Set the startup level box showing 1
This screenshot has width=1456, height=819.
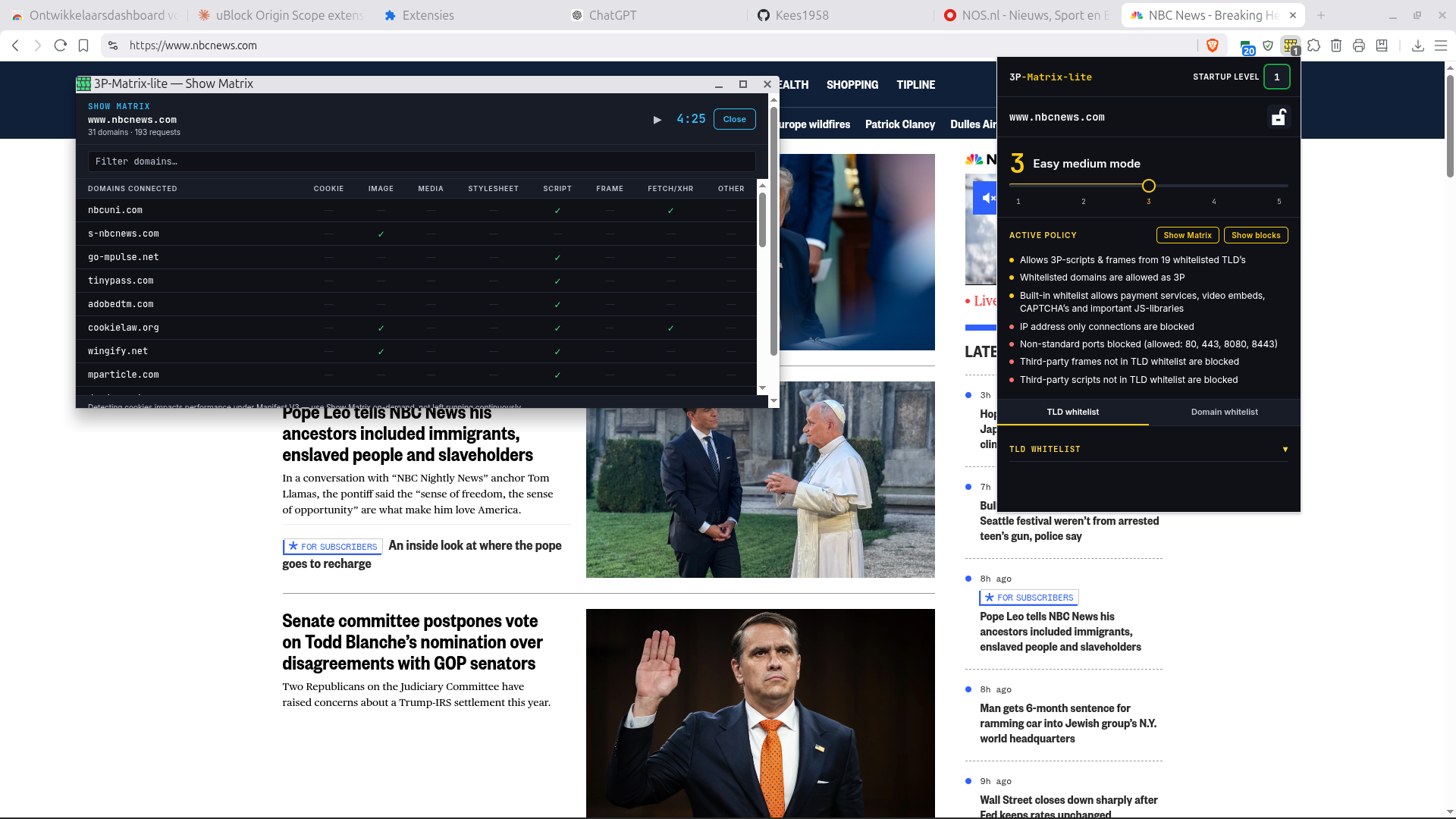click(x=1277, y=77)
